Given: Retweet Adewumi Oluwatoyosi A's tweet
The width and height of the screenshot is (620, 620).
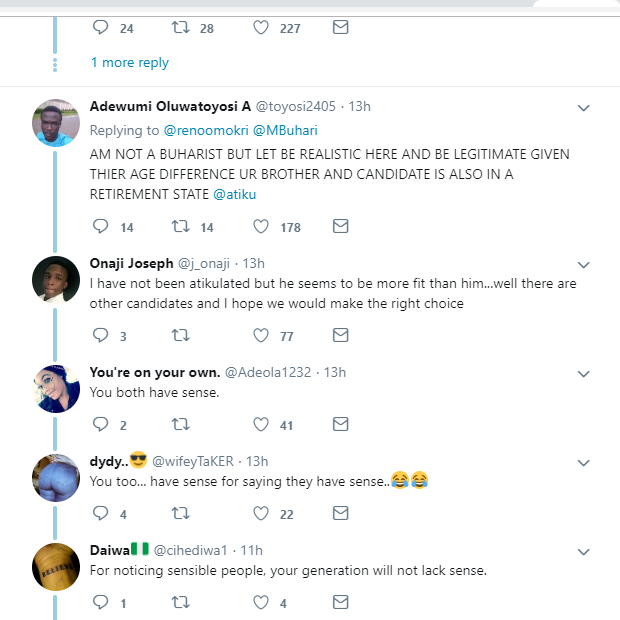Looking at the screenshot, I should (180, 227).
